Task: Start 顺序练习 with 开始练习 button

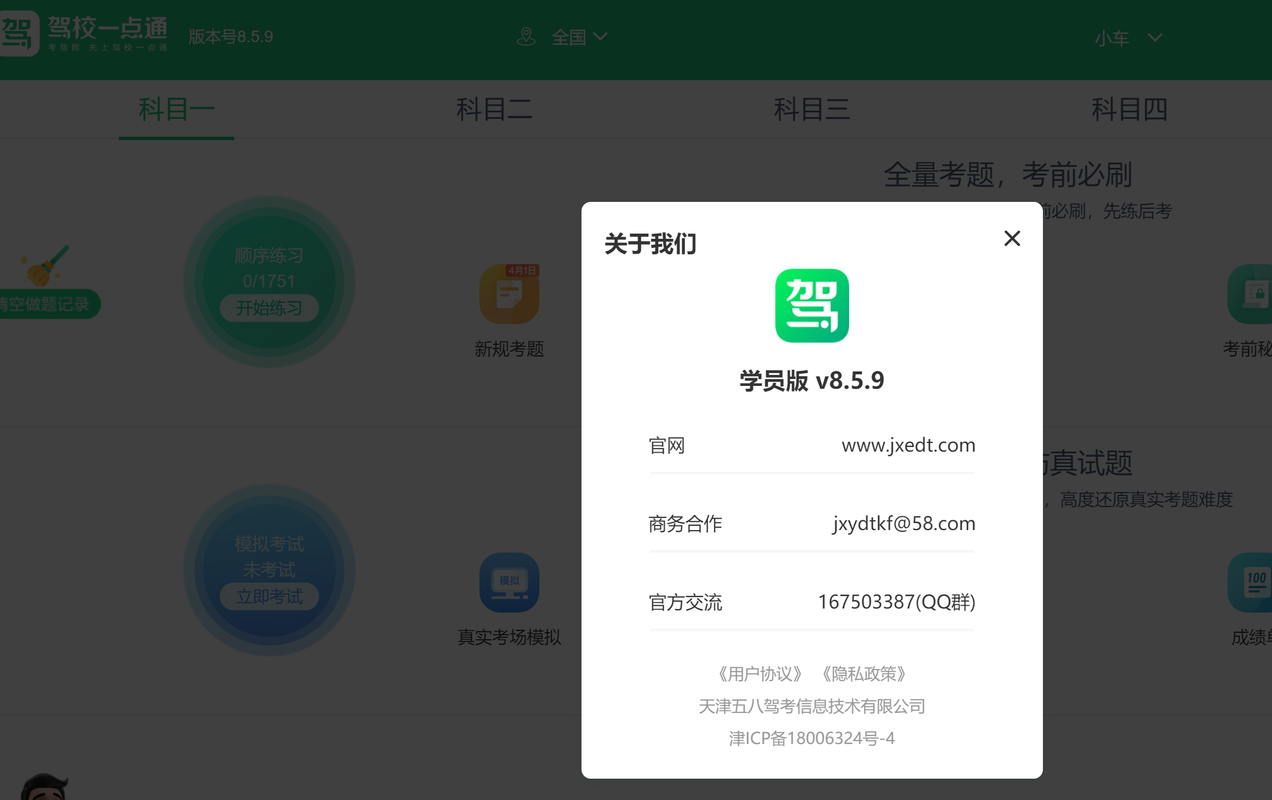Action: [x=269, y=308]
